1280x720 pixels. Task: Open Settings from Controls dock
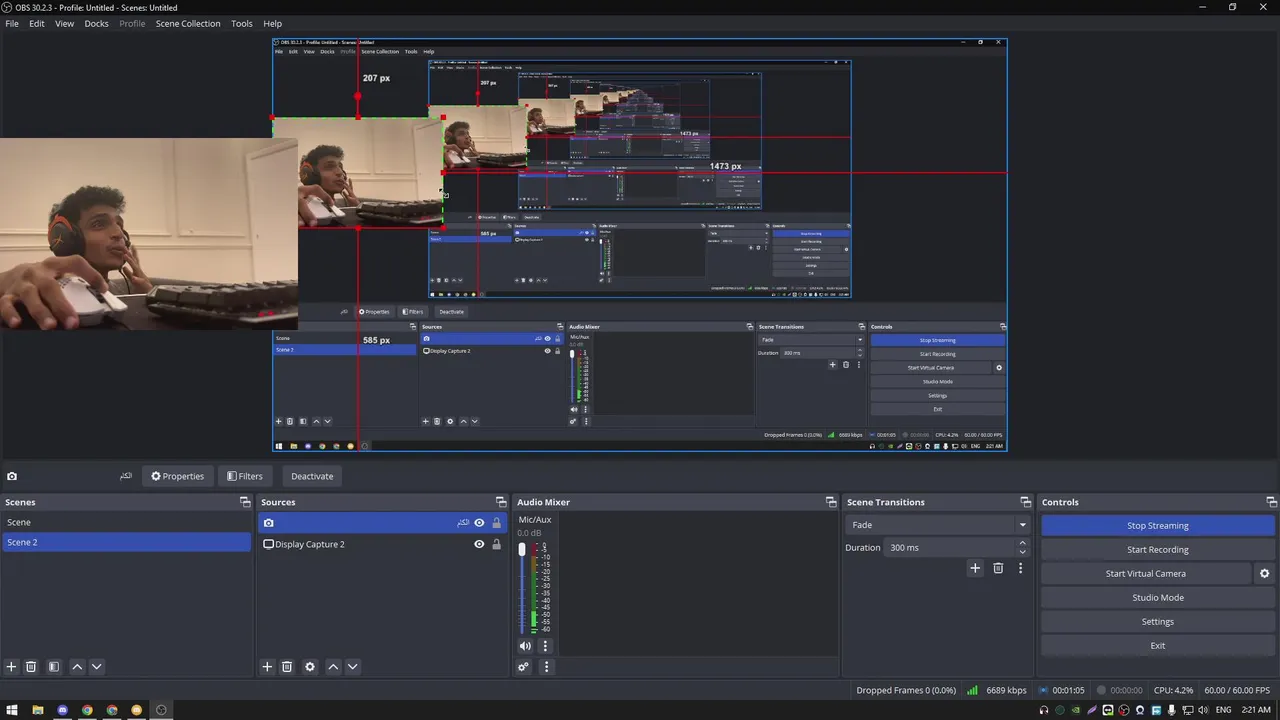click(1158, 622)
